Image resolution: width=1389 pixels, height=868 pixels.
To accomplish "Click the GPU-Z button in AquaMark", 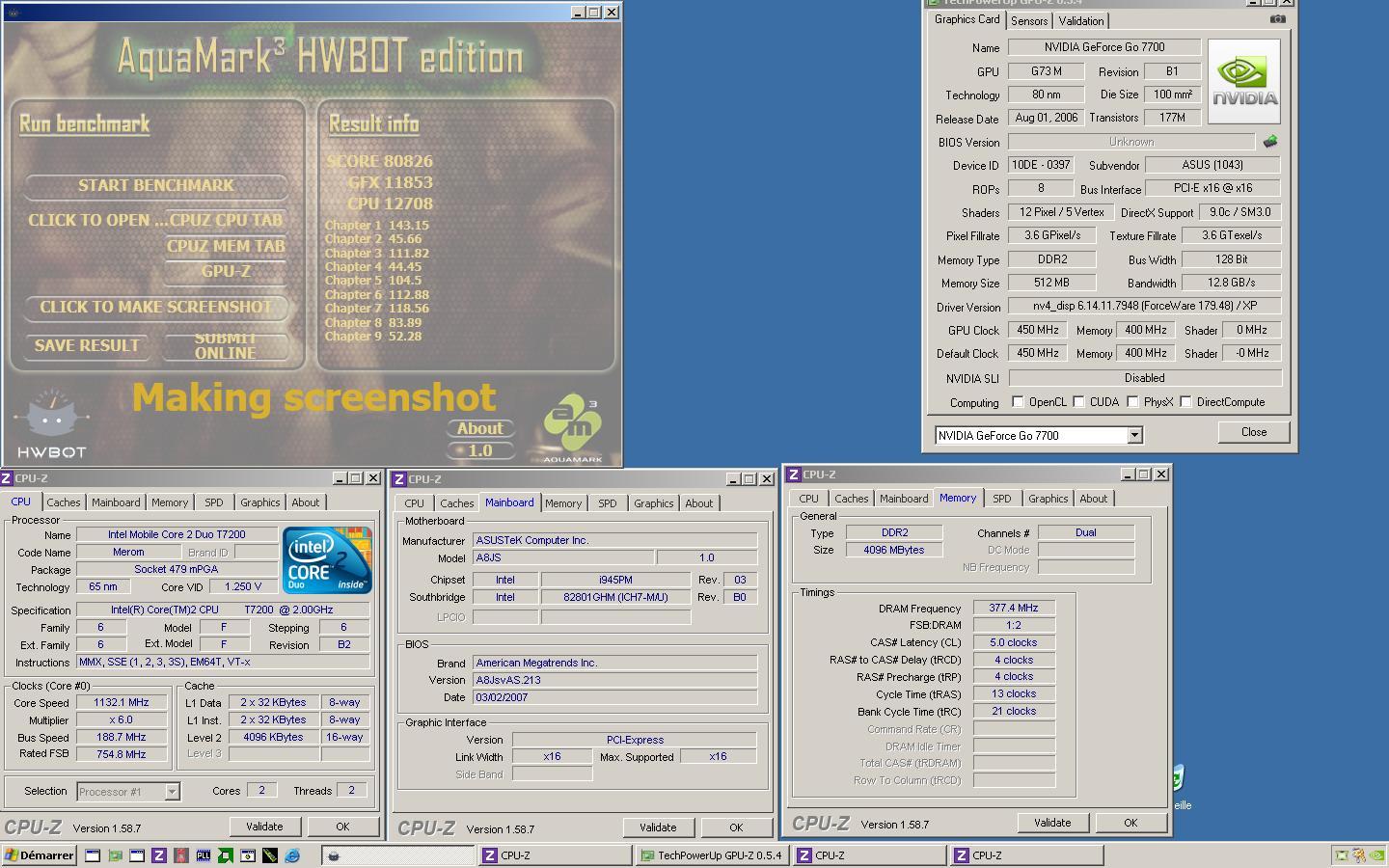I will click(226, 272).
